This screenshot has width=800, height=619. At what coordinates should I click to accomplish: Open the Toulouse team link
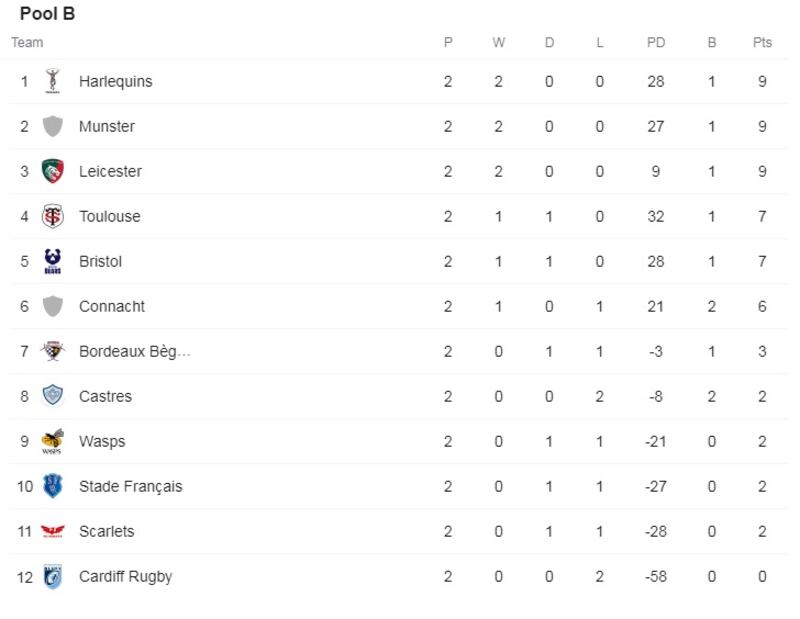[109, 216]
